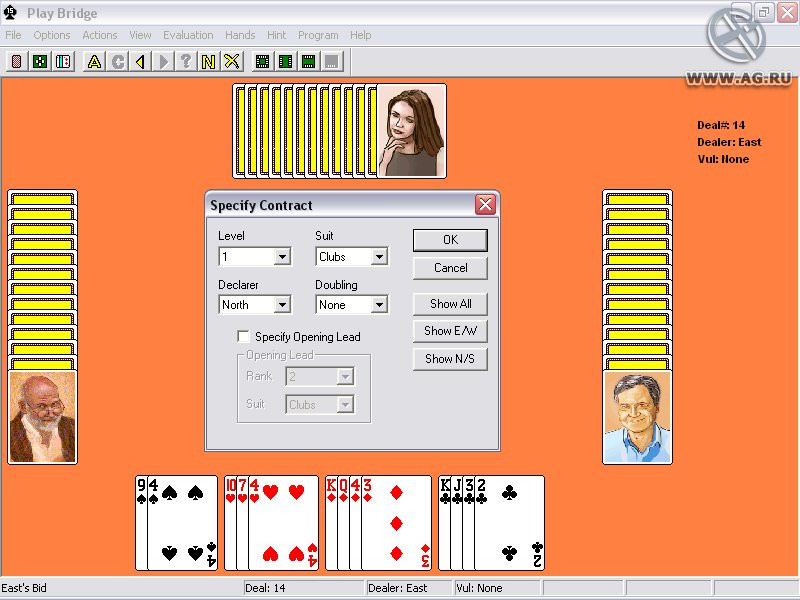The height and width of the screenshot is (600, 800).
Task: Click North's woman portrait
Action: tap(412, 131)
